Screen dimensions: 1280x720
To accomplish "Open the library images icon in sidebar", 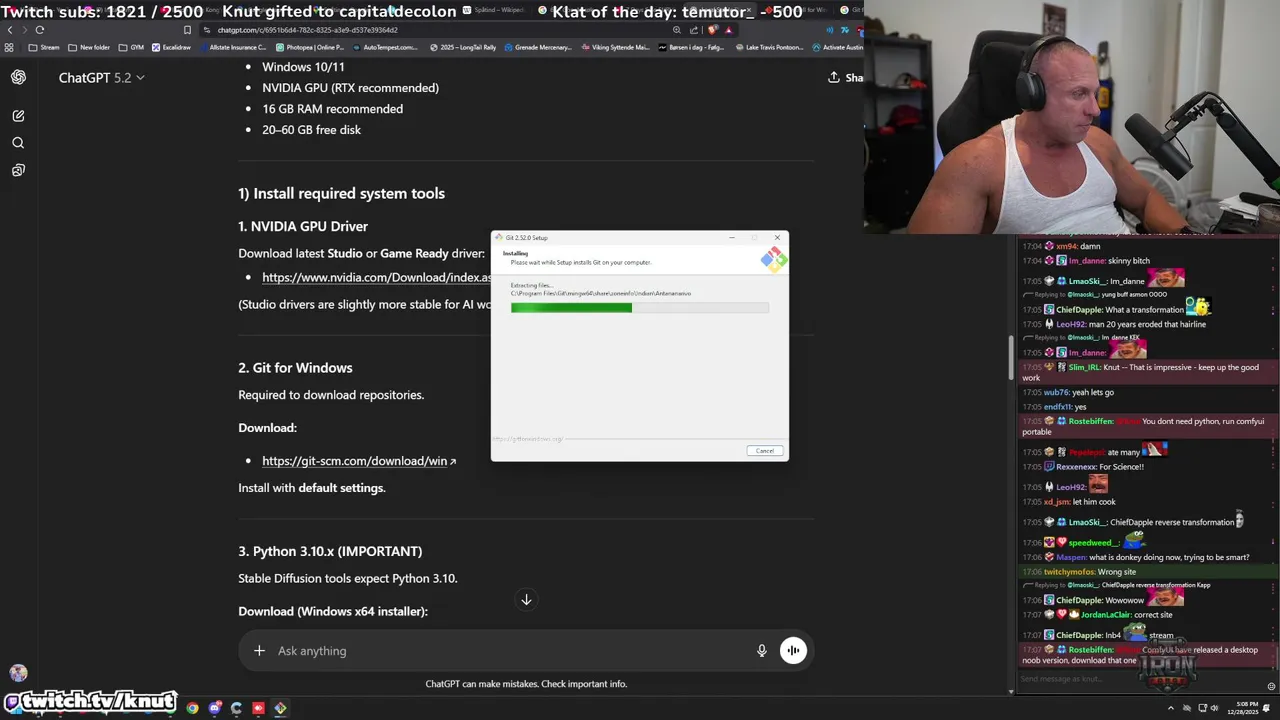I will (18, 170).
